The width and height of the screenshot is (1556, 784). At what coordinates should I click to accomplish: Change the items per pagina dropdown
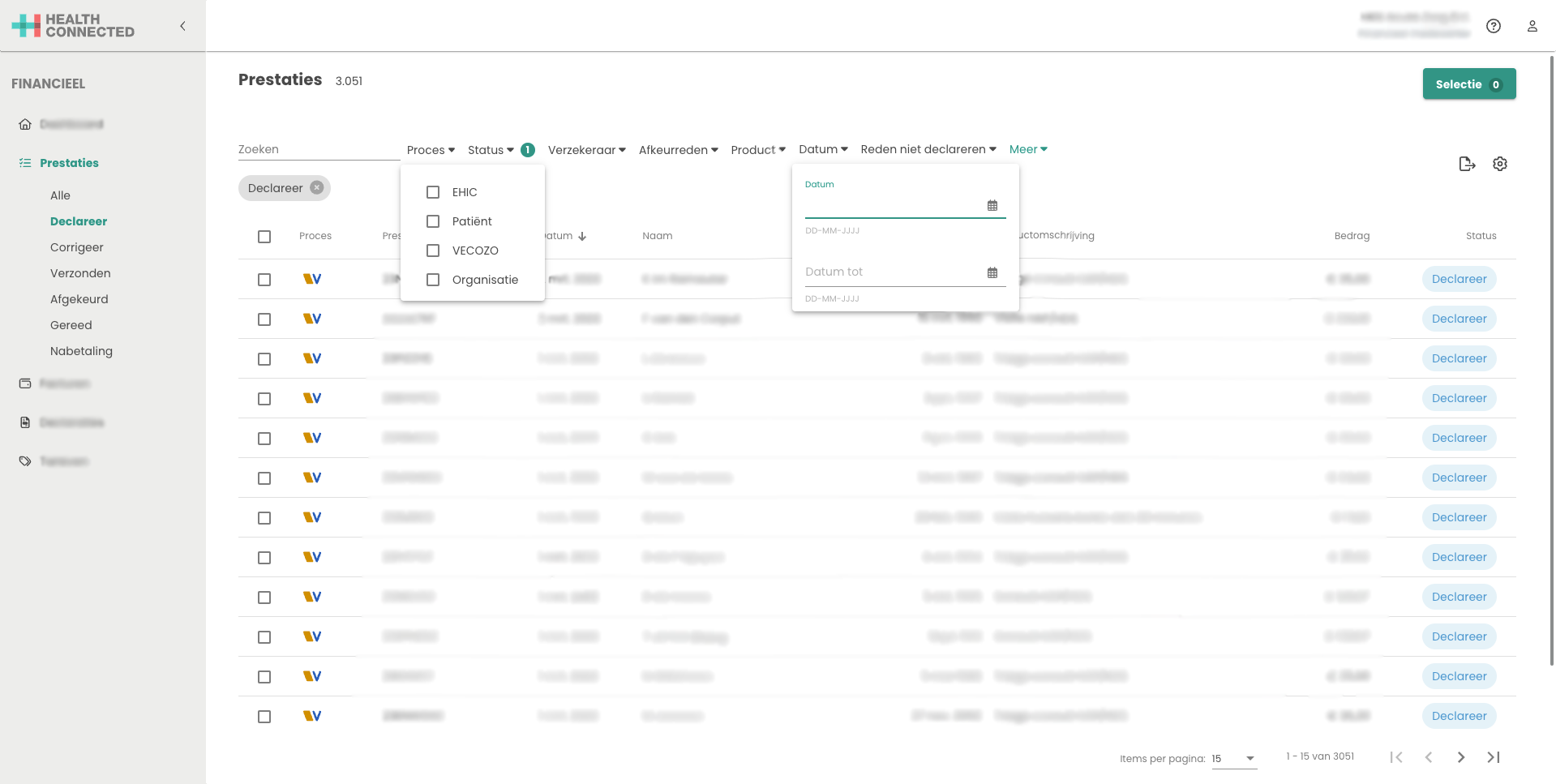(x=1233, y=759)
